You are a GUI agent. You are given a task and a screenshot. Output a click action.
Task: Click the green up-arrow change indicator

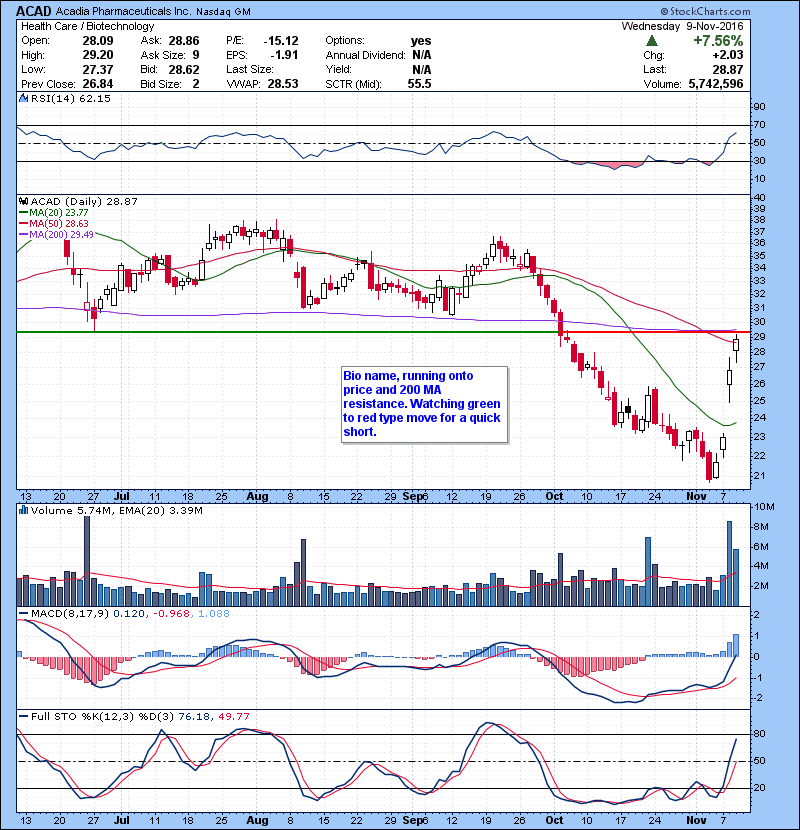coord(652,40)
